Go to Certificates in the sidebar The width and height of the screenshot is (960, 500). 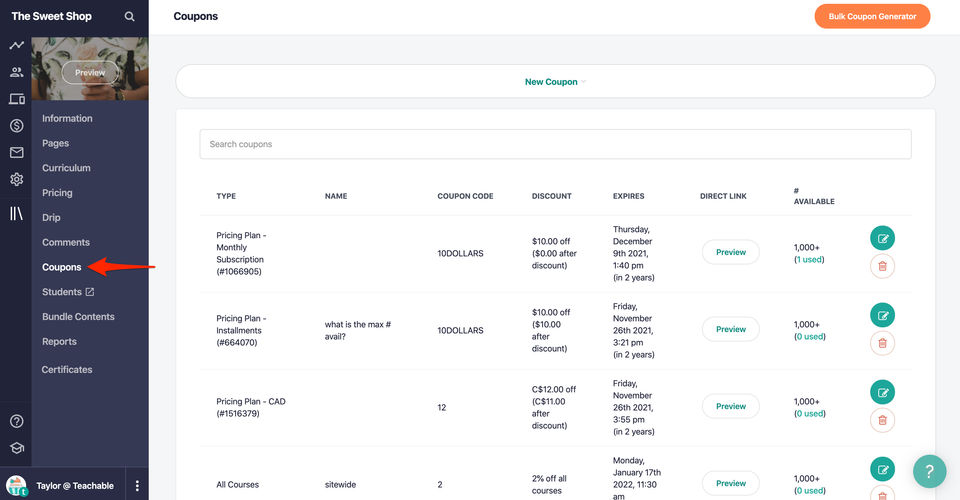pyautogui.click(x=67, y=370)
